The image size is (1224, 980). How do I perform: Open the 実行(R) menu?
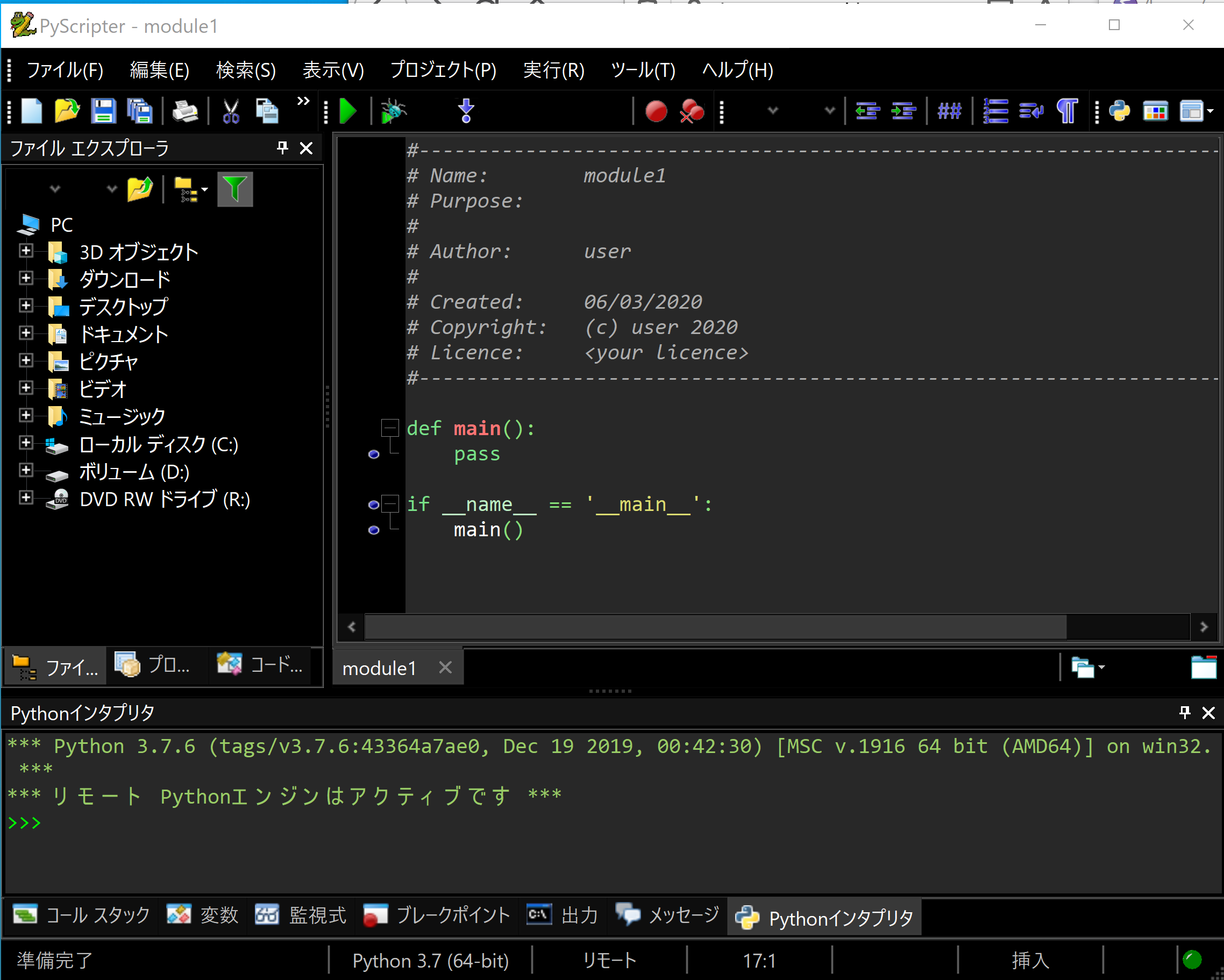553,70
